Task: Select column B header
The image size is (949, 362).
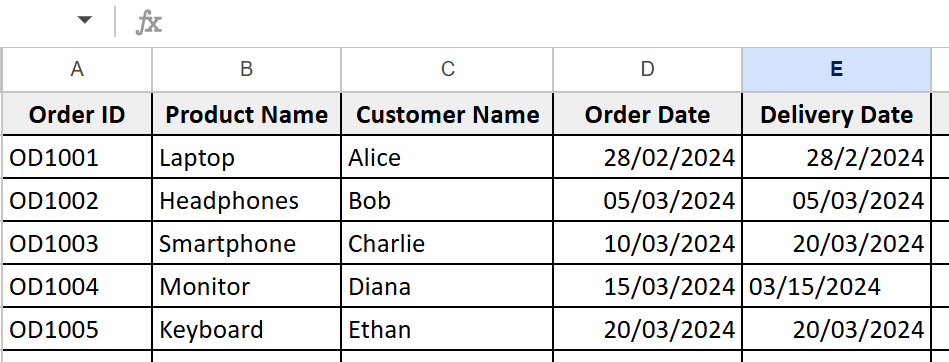Action: (246, 70)
